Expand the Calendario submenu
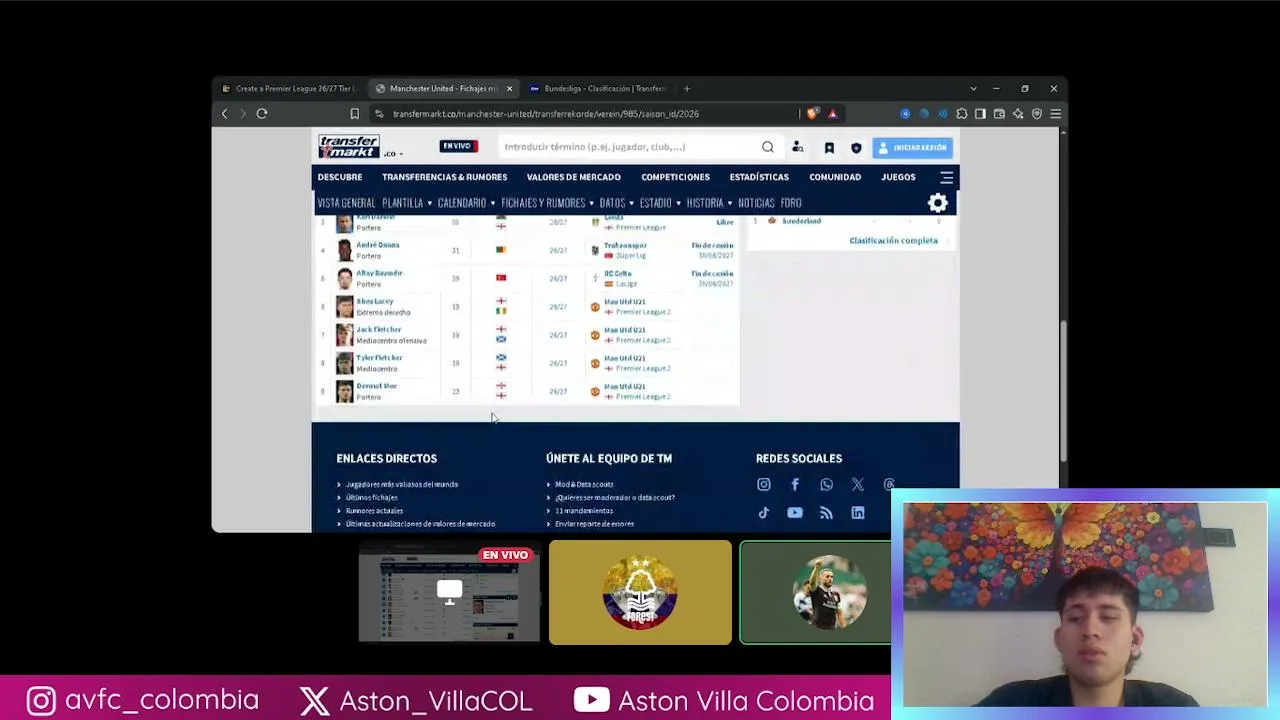Image resolution: width=1280 pixels, height=720 pixels. click(492, 204)
